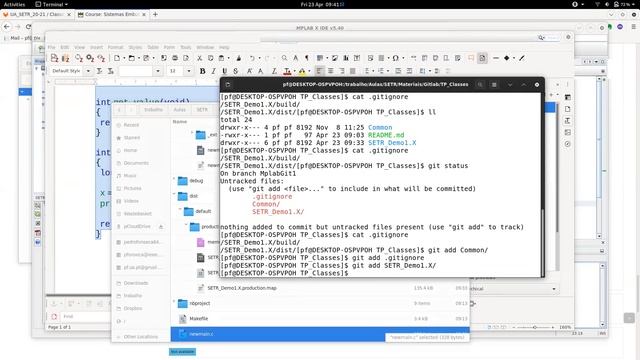
Task: Click the Export as PDF icon
Action: tap(164, 58)
